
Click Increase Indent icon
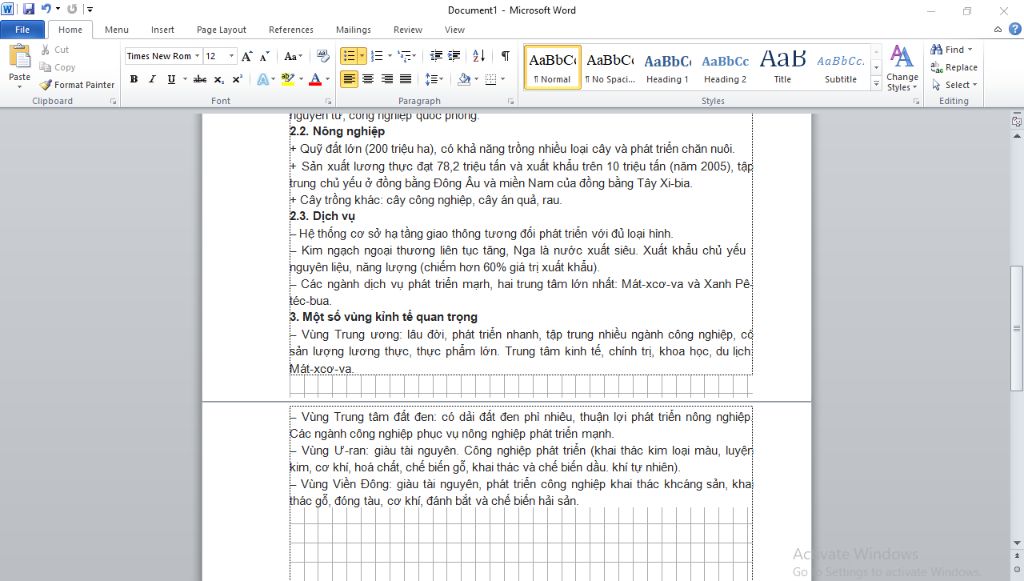(x=454, y=56)
